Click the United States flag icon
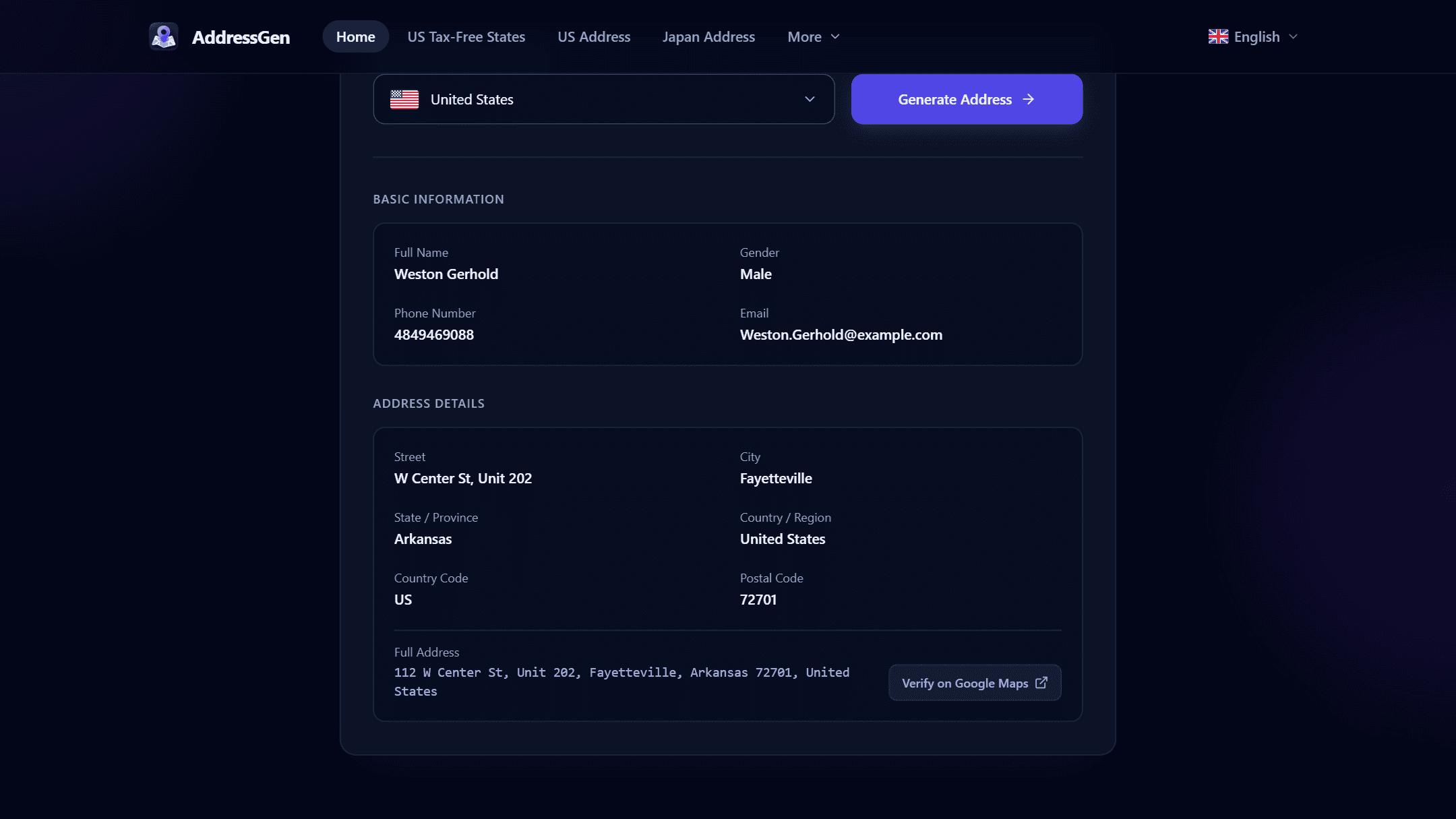1456x819 pixels. click(x=404, y=99)
